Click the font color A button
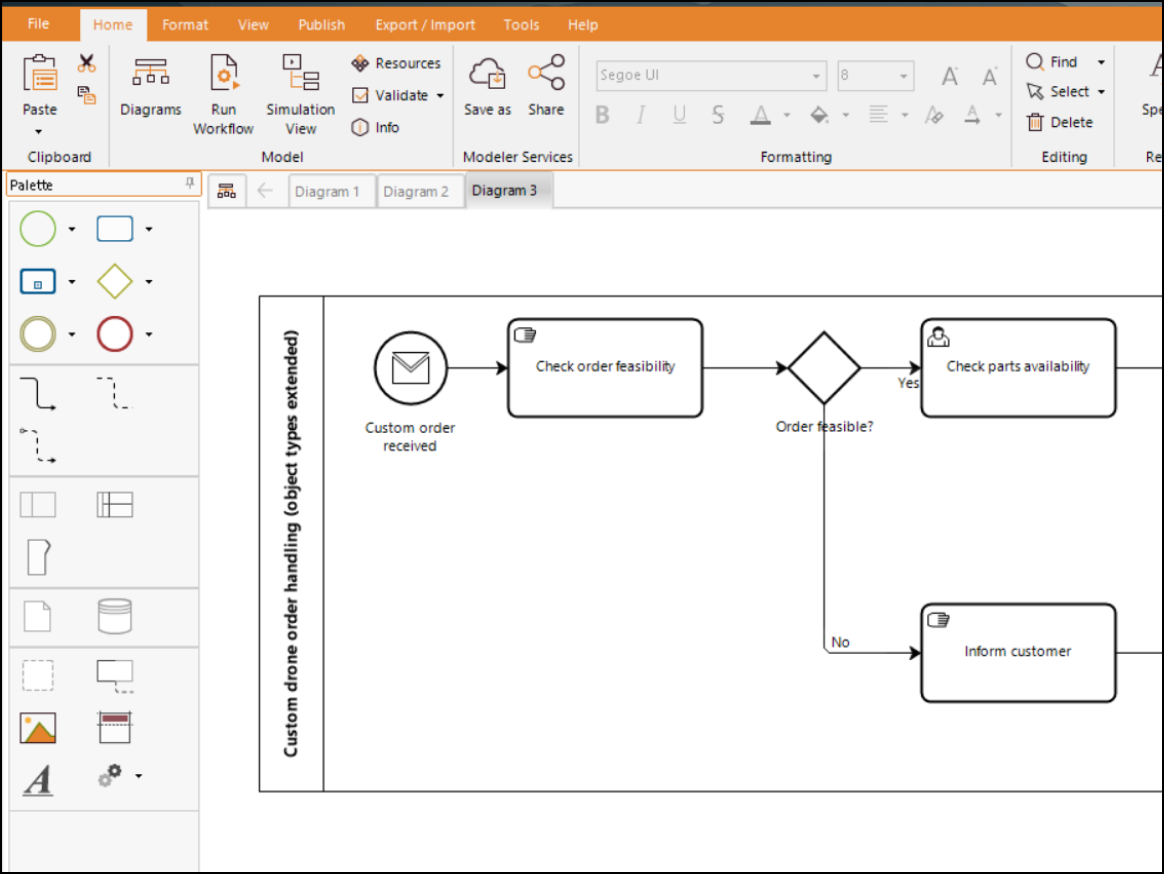The height and width of the screenshot is (874, 1164). pyautogui.click(x=759, y=115)
